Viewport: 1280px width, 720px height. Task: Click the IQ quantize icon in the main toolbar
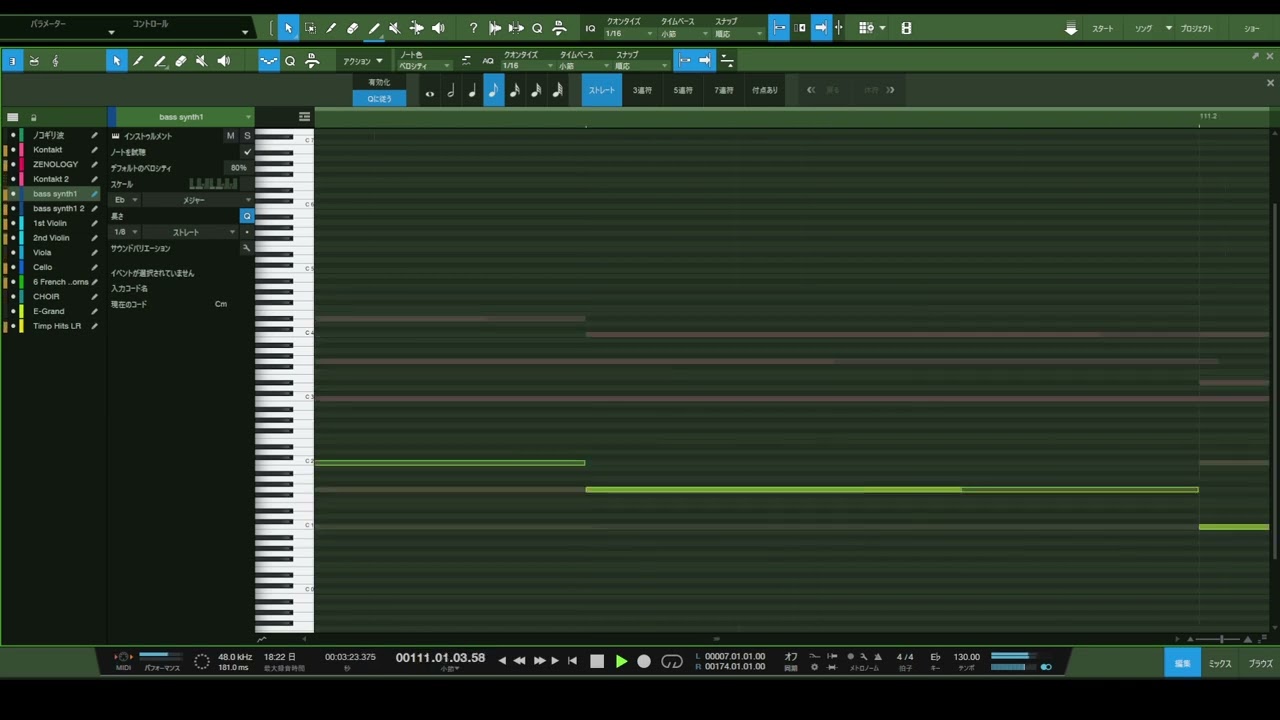pos(590,28)
